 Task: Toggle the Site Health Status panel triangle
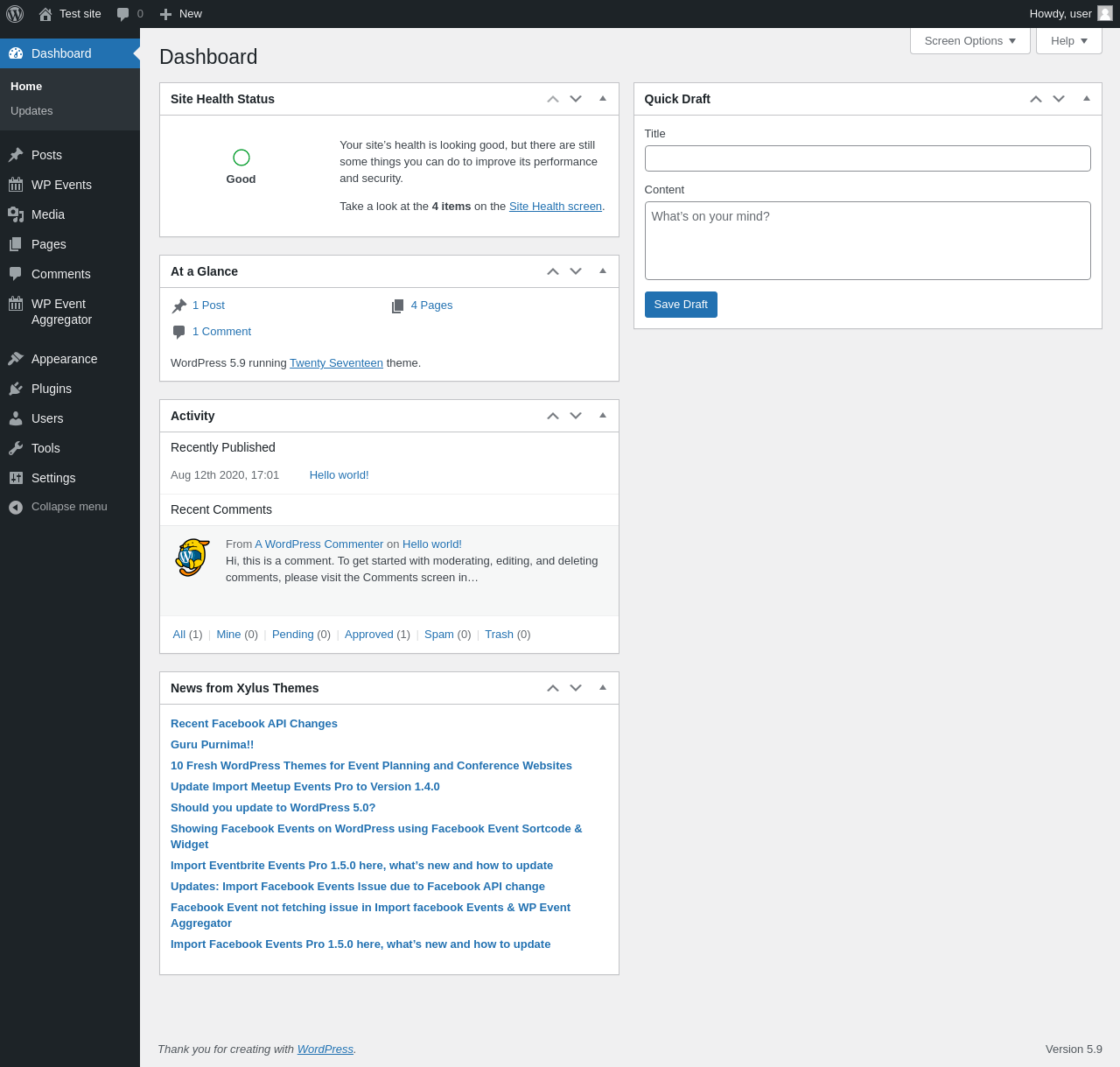click(x=603, y=99)
